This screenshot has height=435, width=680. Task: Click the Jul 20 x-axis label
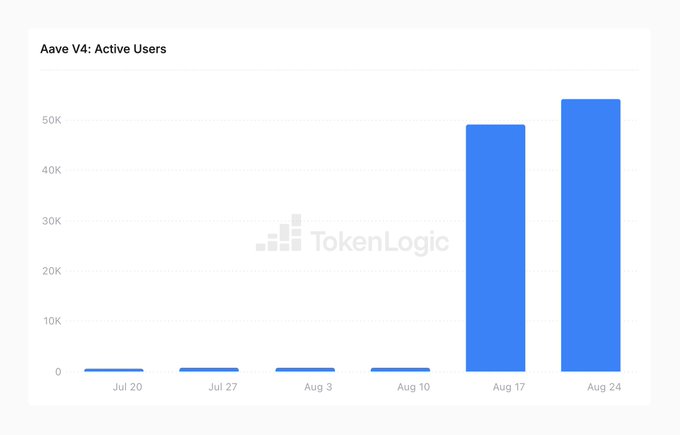128,387
